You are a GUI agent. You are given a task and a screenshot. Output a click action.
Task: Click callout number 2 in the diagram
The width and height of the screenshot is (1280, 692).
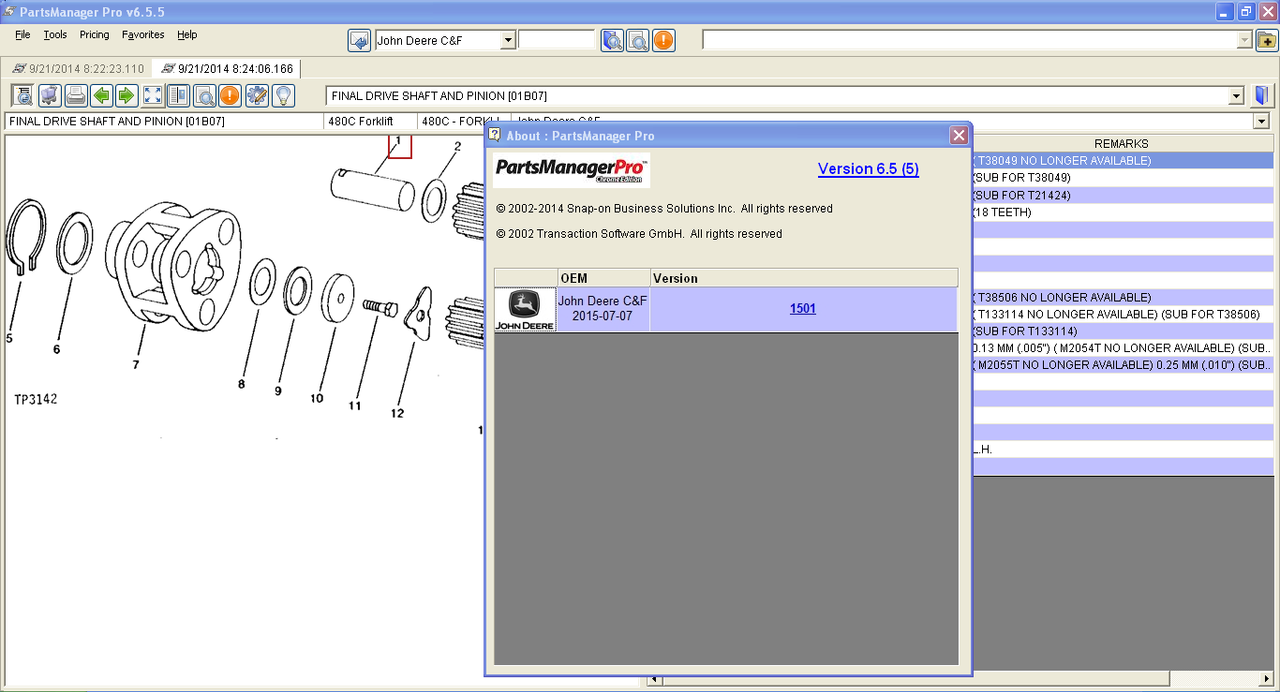click(457, 147)
